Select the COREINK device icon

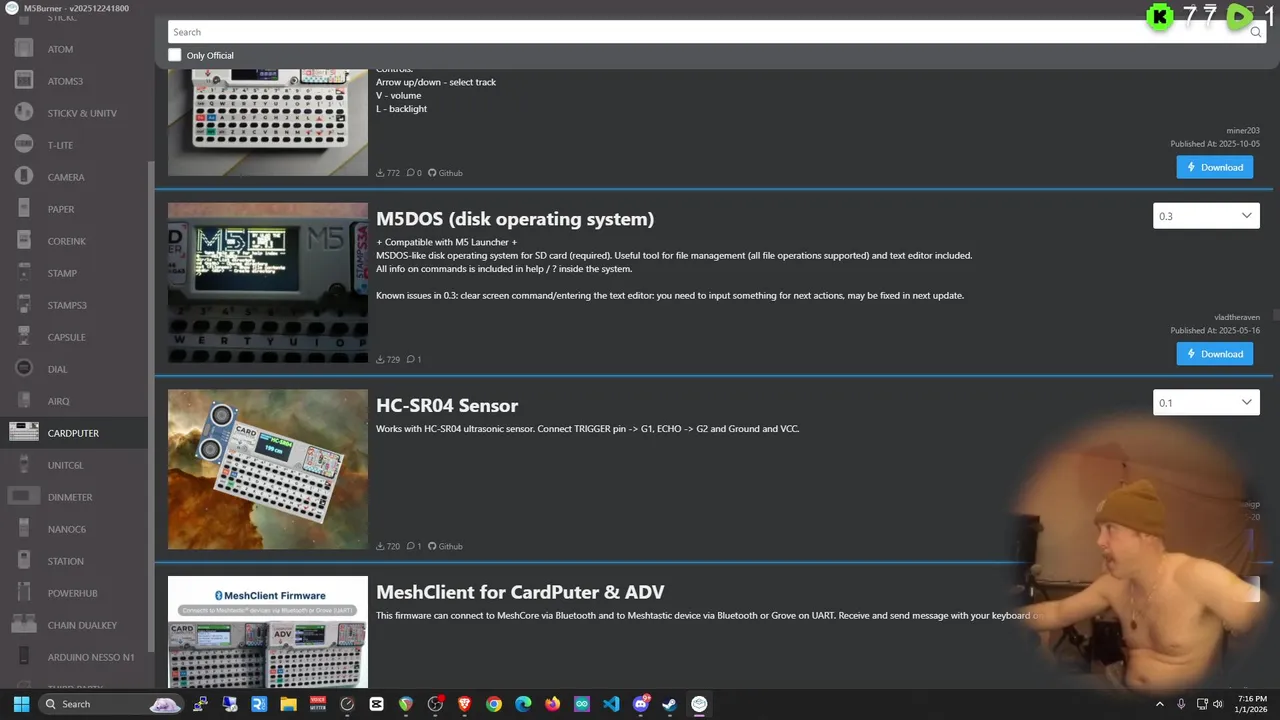point(24,240)
